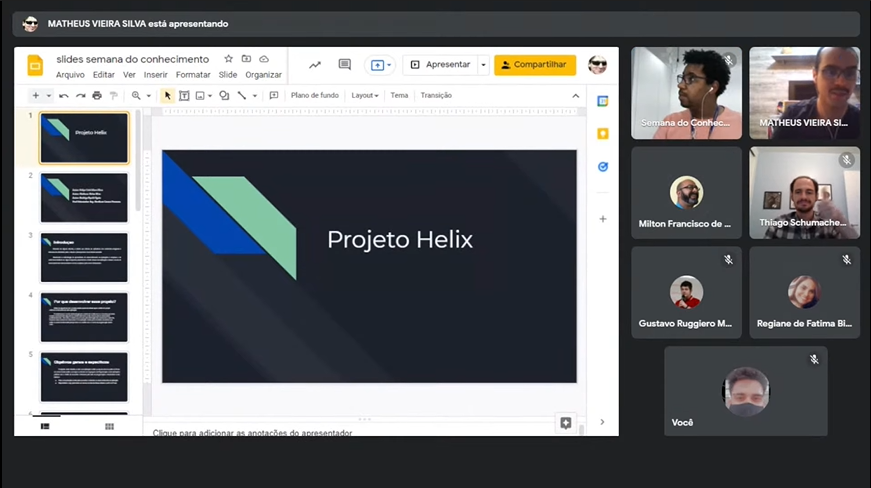Open the Inserir menu
871x488 pixels.
(155, 75)
